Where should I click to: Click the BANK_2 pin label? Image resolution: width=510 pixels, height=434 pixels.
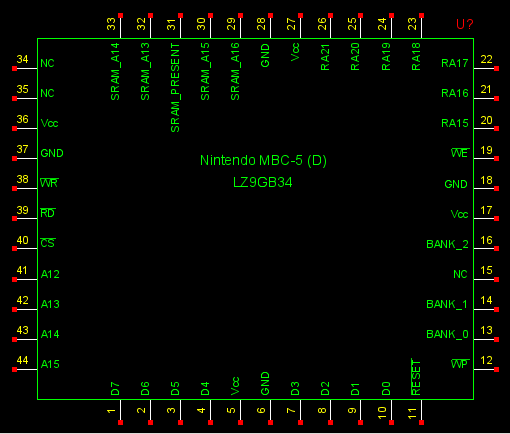pyautogui.click(x=447, y=244)
